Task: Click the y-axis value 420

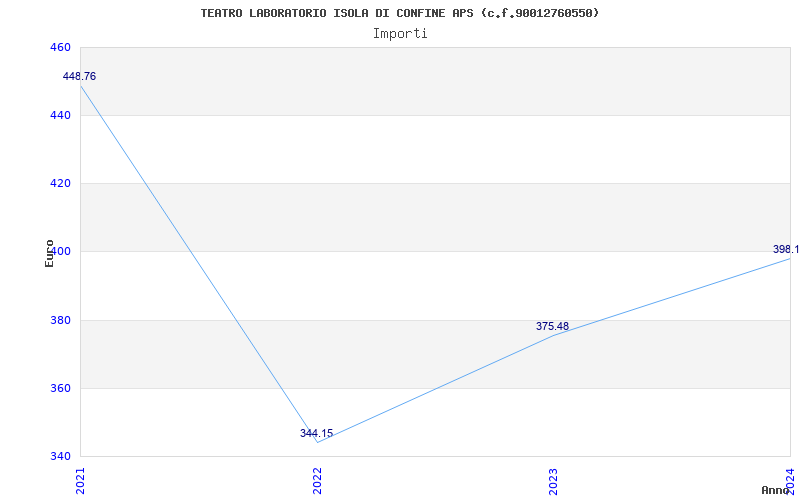Action: click(x=60, y=184)
